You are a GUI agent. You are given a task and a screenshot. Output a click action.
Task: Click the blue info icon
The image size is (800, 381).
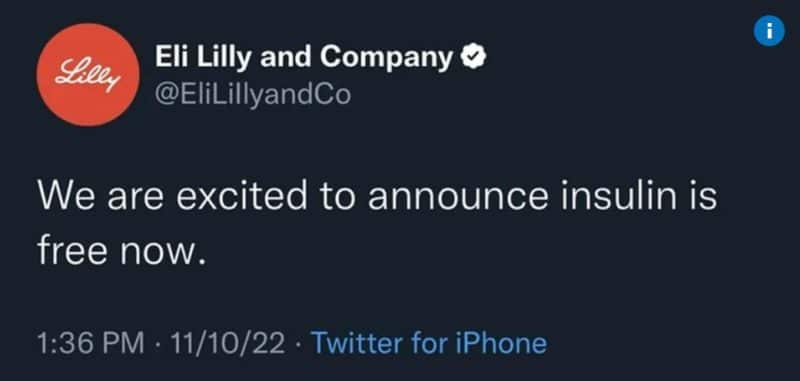point(769,31)
